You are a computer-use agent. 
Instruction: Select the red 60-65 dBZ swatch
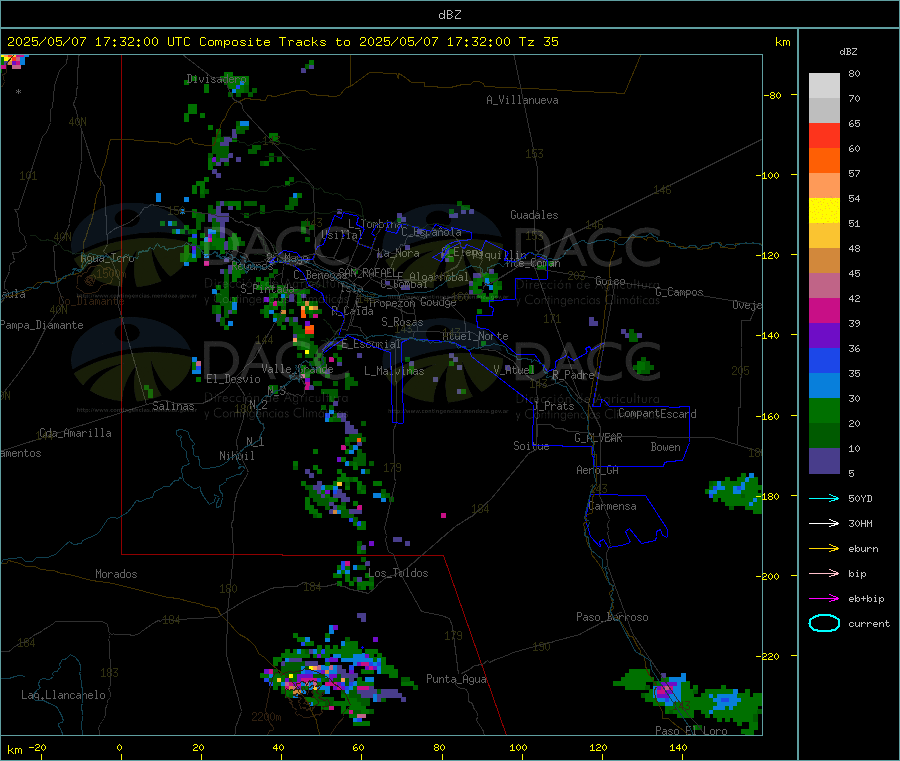coord(824,135)
